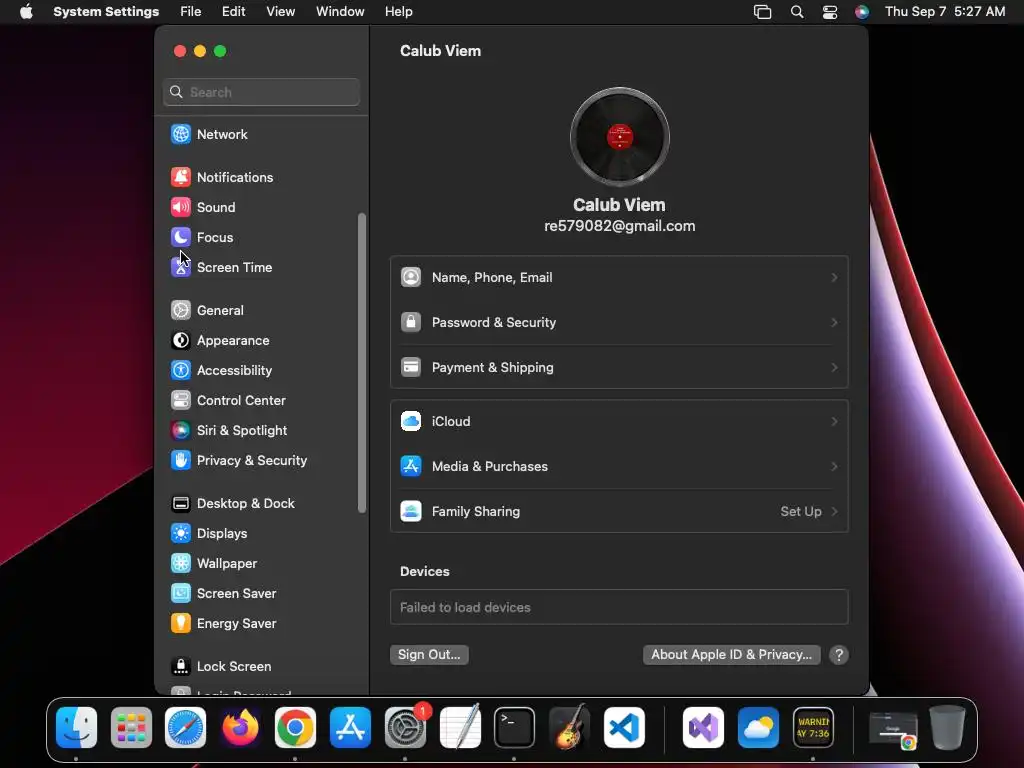Open Safari from the Dock
Screen dimensions: 1024x768
click(x=185, y=727)
